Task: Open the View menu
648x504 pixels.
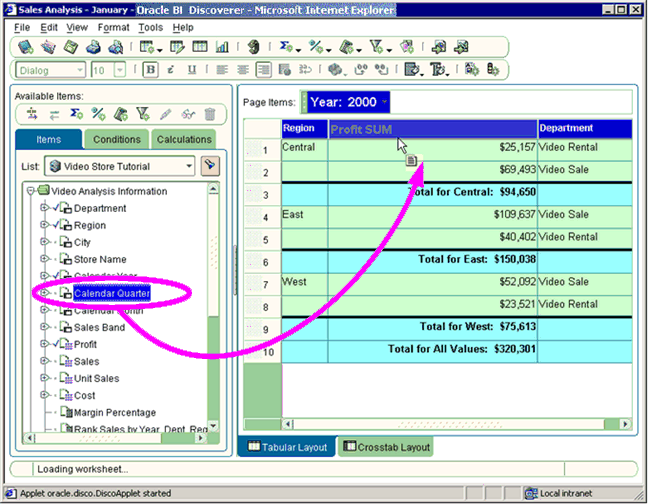Action: click(x=77, y=27)
